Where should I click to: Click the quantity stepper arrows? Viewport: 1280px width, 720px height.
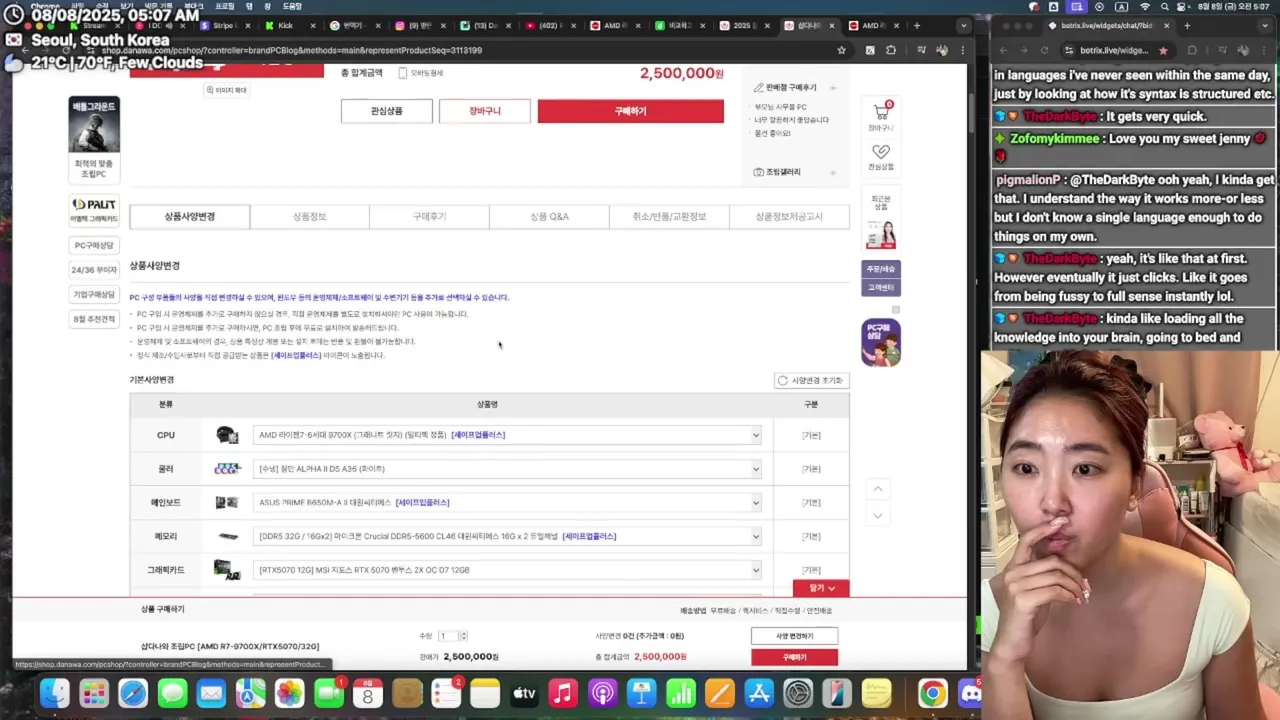[463, 636]
